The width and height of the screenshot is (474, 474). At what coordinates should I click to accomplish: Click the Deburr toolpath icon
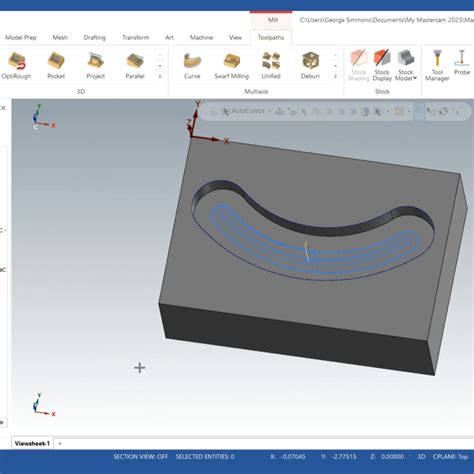click(310, 66)
